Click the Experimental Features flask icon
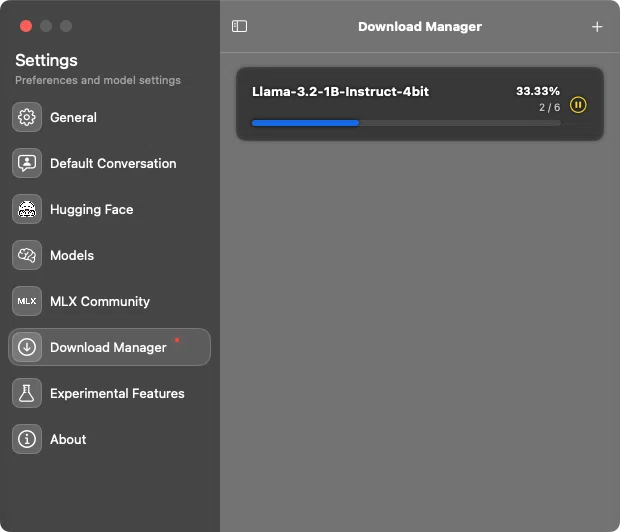 [26, 393]
